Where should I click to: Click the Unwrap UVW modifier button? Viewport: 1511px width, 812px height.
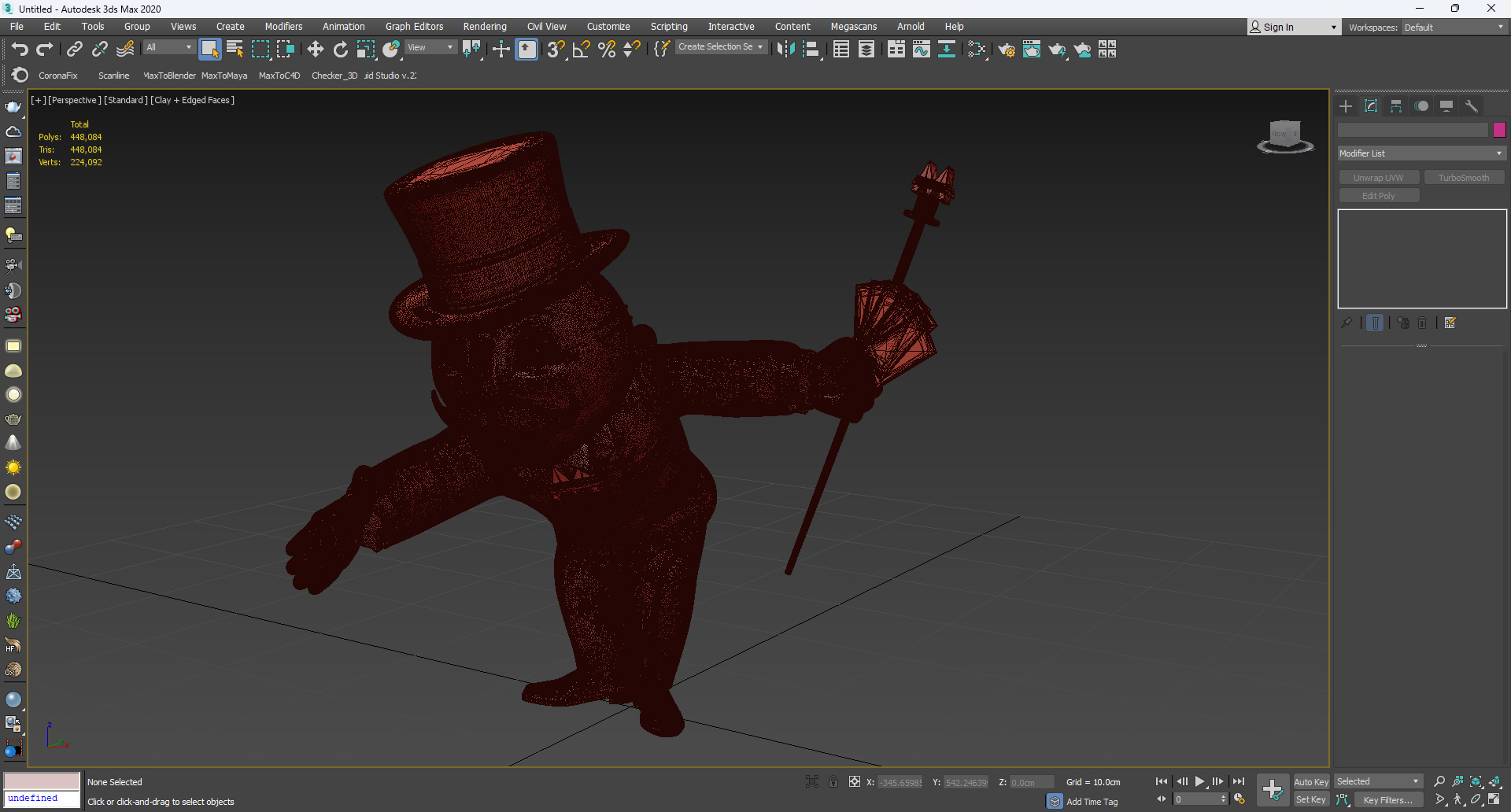tap(1379, 178)
